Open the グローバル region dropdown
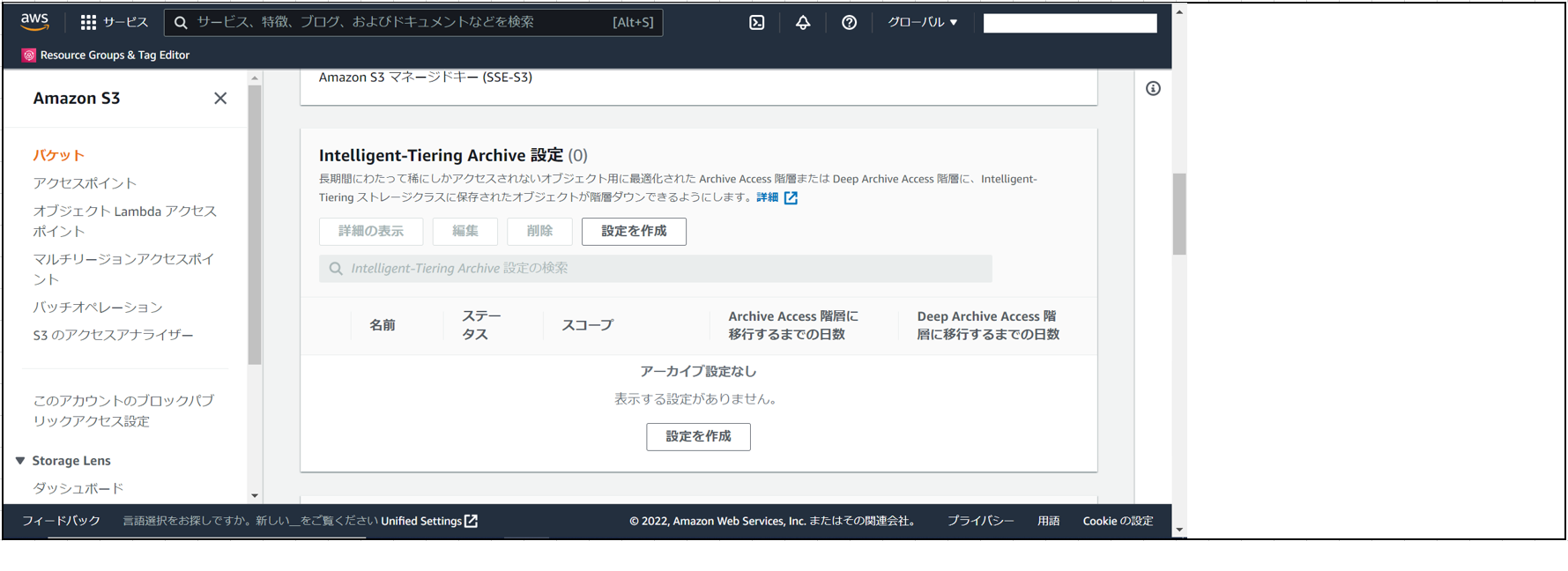The width and height of the screenshot is (1568, 571). [922, 22]
